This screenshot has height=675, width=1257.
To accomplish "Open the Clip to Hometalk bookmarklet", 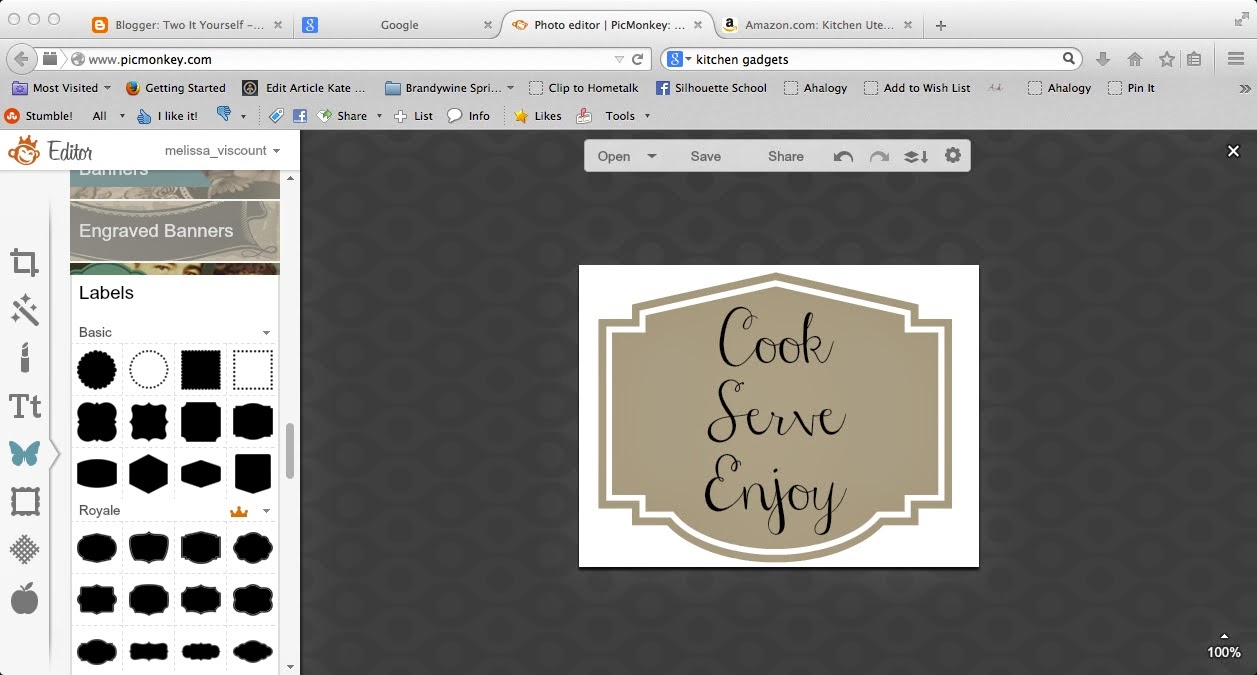I will 584,88.
